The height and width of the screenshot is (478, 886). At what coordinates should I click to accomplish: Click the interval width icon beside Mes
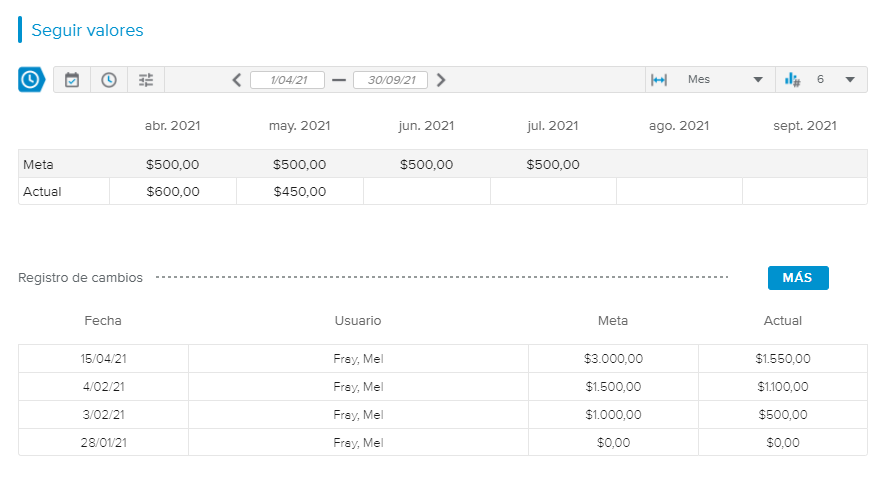point(659,80)
